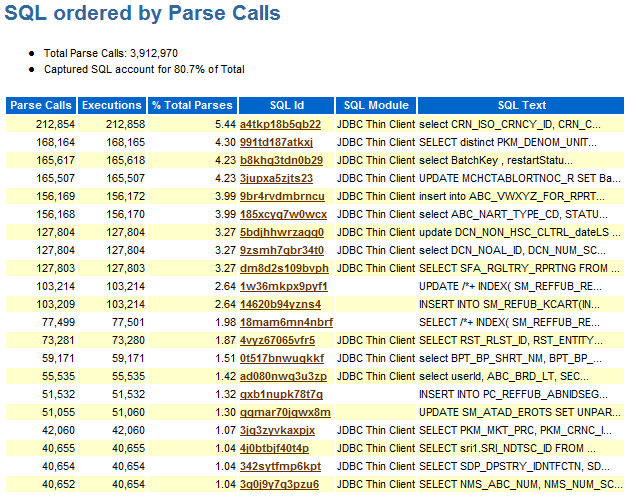637x502 pixels.
Task: Click Executions value 51,060
Action: [x=128, y=412]
